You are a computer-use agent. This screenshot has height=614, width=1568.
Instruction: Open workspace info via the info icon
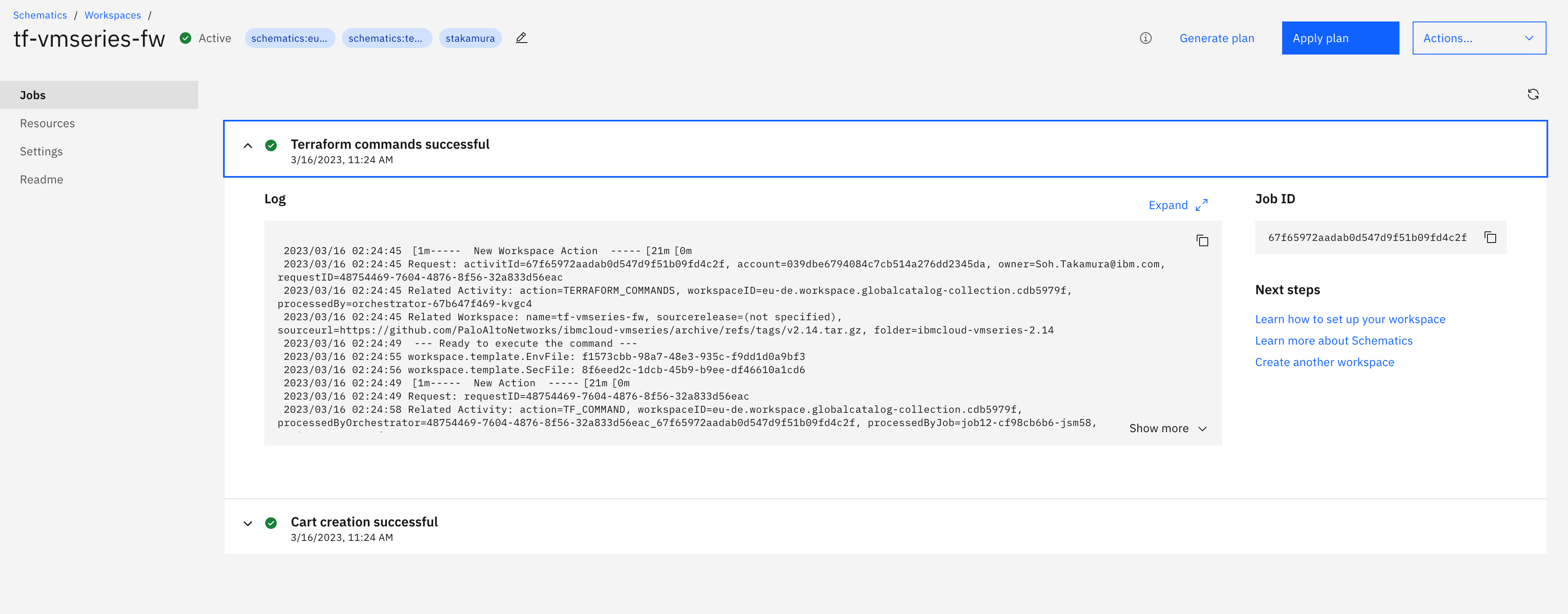(x=1145, y=38)
